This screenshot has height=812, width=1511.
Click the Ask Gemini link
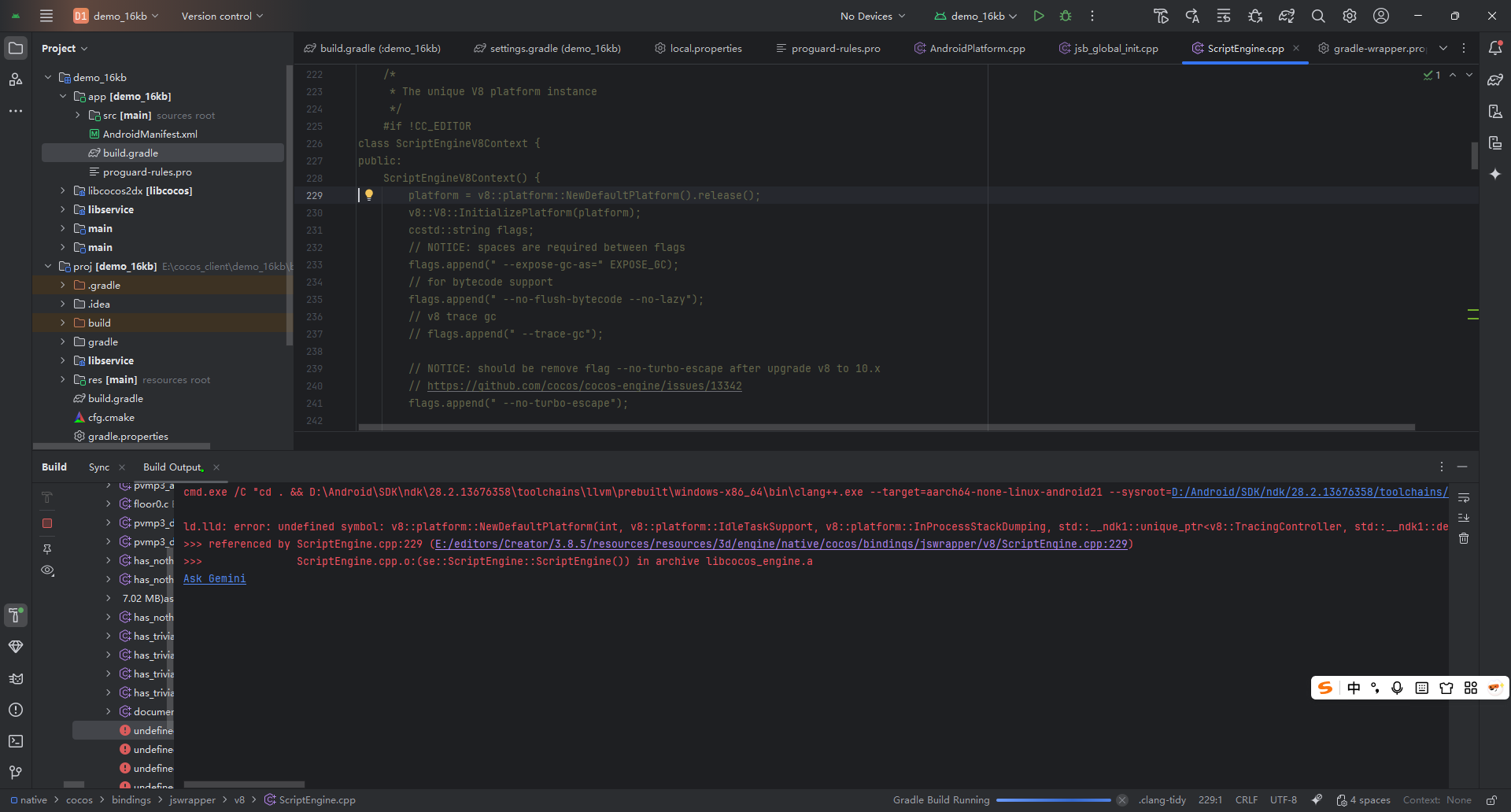point(215,578)
